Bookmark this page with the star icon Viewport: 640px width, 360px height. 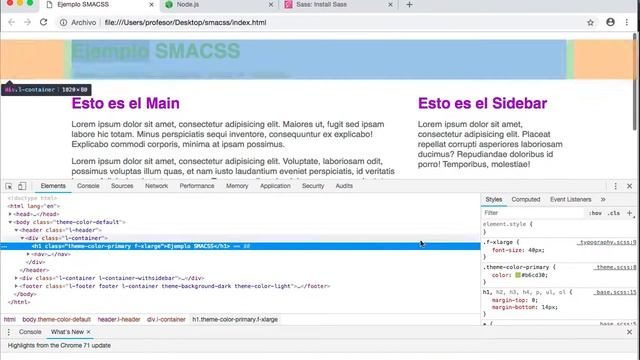(x=590, y=22)
